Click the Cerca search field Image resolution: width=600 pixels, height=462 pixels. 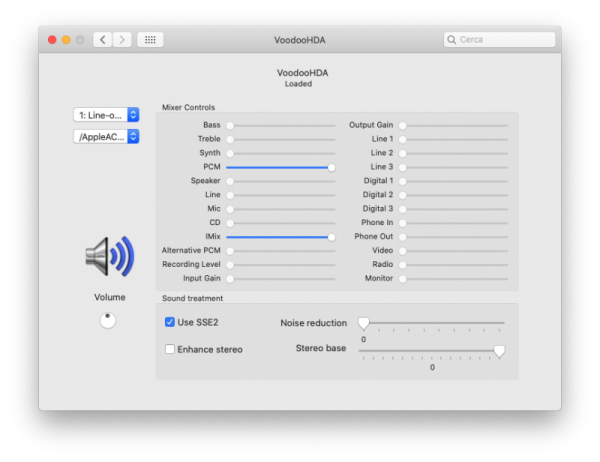coord(499,39)
